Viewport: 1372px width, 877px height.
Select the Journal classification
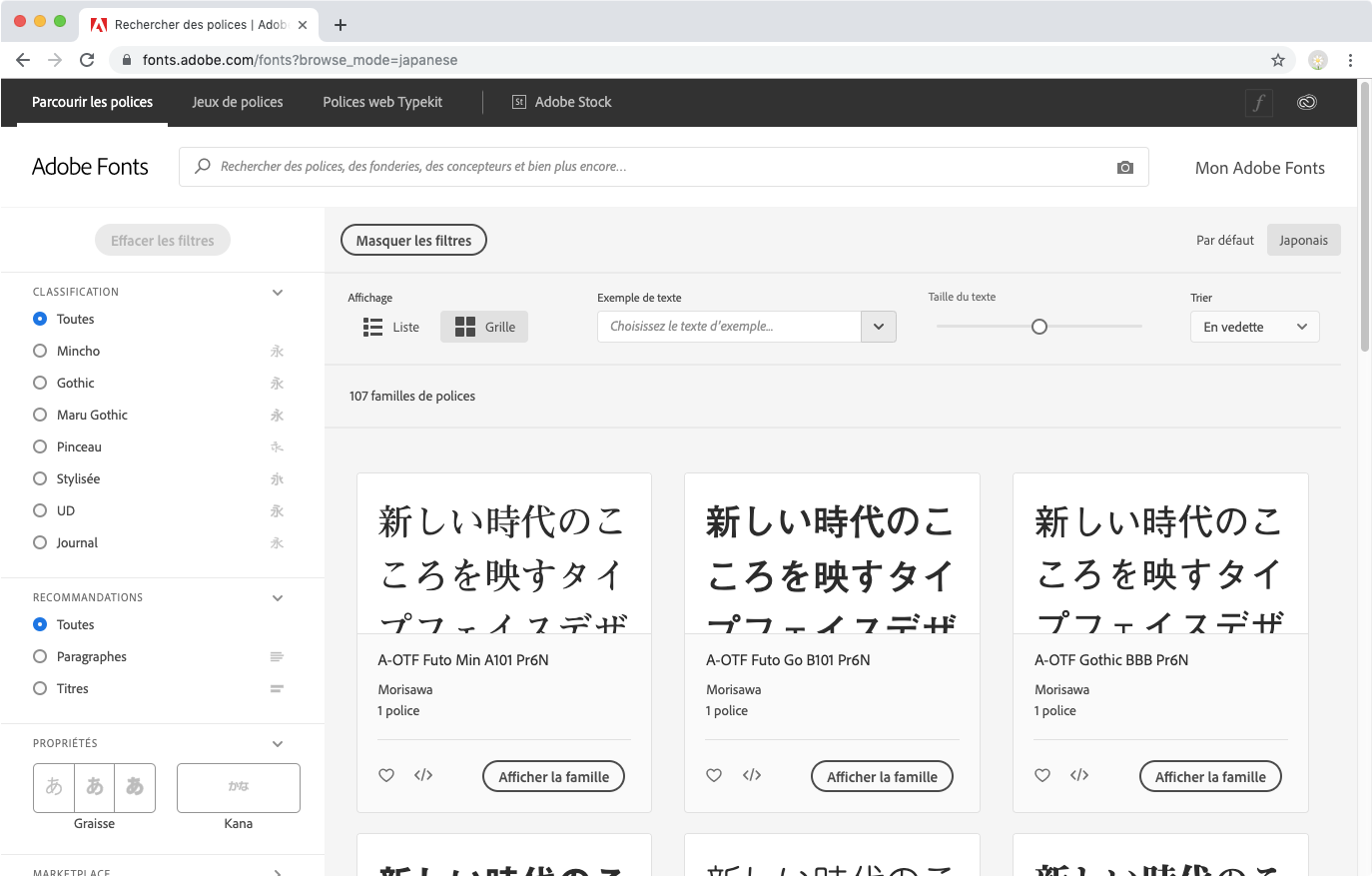[40, 542]
